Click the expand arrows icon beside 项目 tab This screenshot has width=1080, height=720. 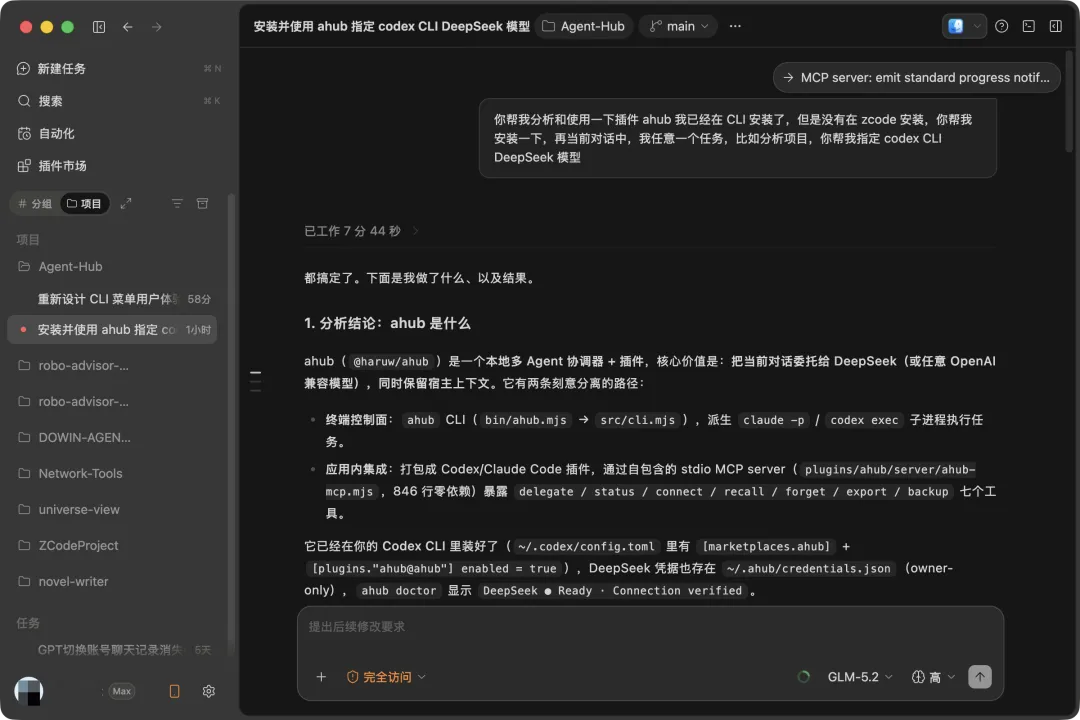(126, 203)
